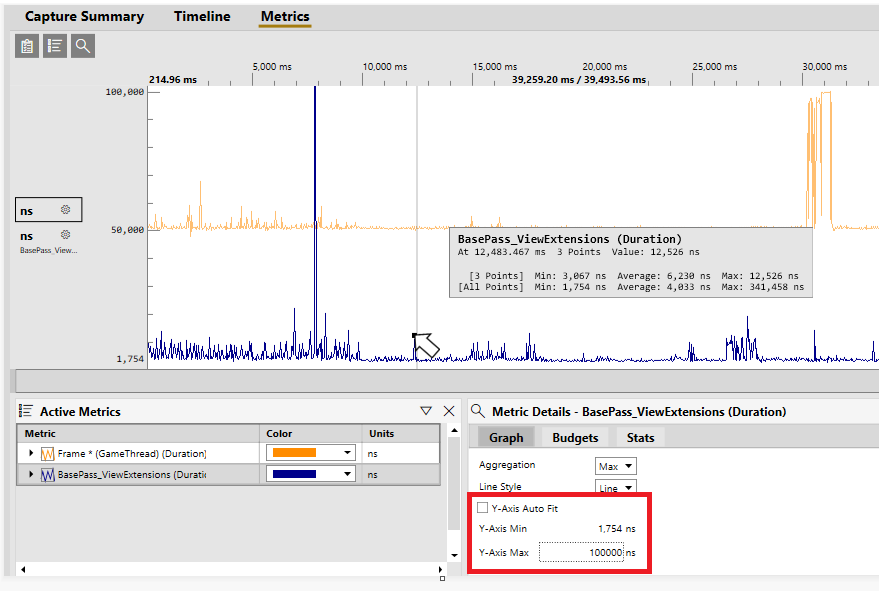The image size is (879, 593).
Task: Click the Active Metrics horizontal scrollbar left arrow
Action: coord(23,569)
